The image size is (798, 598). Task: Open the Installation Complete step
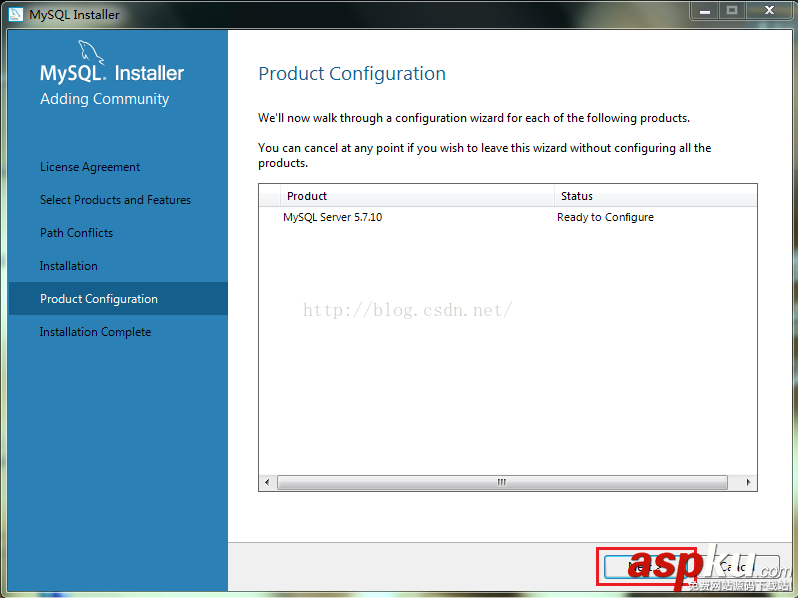[x=95, y=332]
